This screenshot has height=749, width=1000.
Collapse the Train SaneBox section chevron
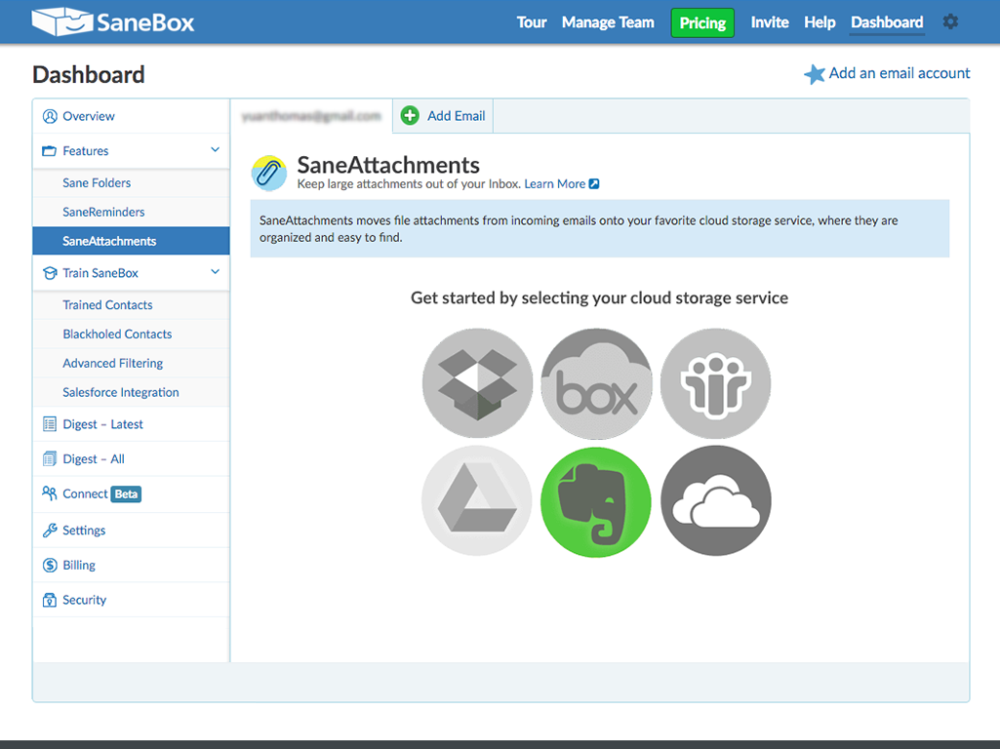tap(214, 272)
